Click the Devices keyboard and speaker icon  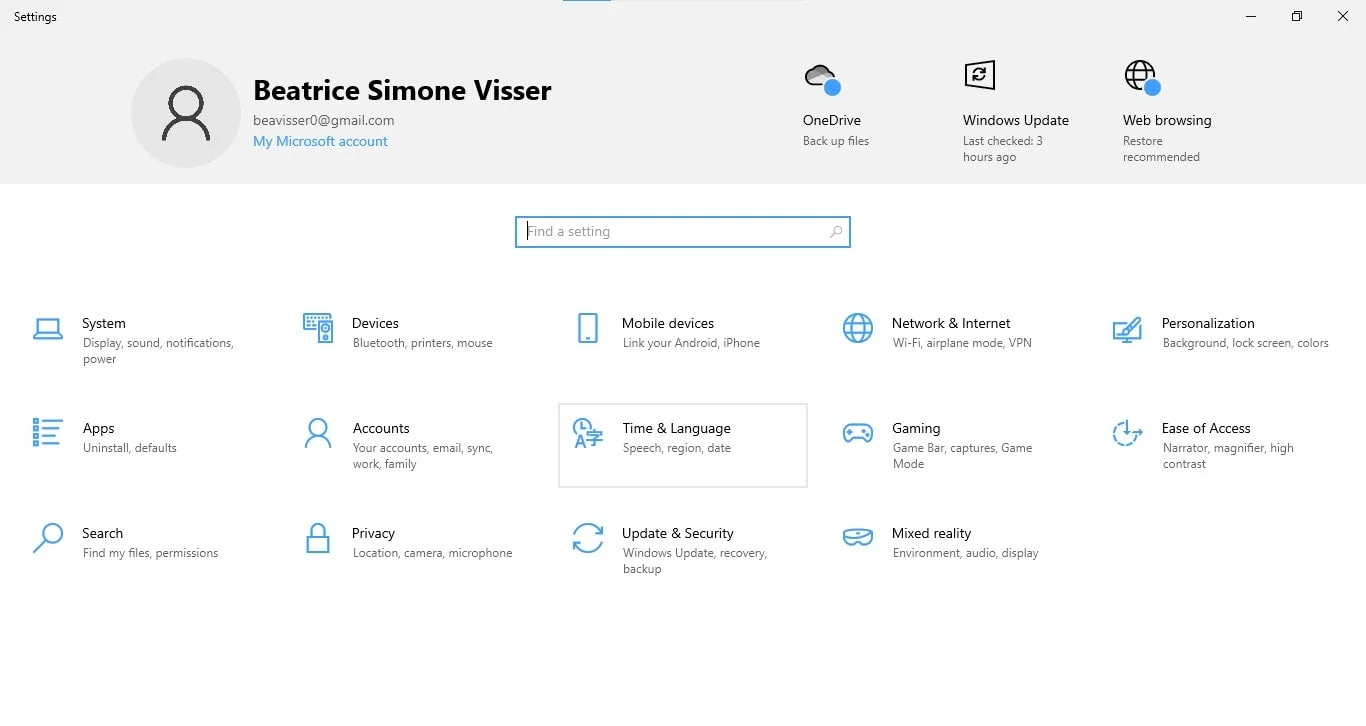point(318,327)
